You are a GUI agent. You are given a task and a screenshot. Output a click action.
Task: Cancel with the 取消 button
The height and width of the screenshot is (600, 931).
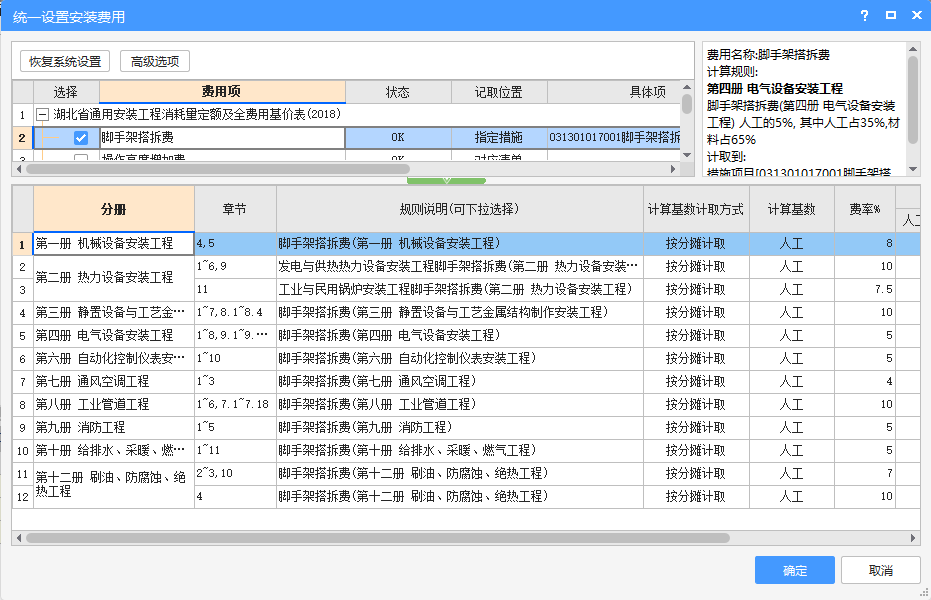tap(881, 570)
